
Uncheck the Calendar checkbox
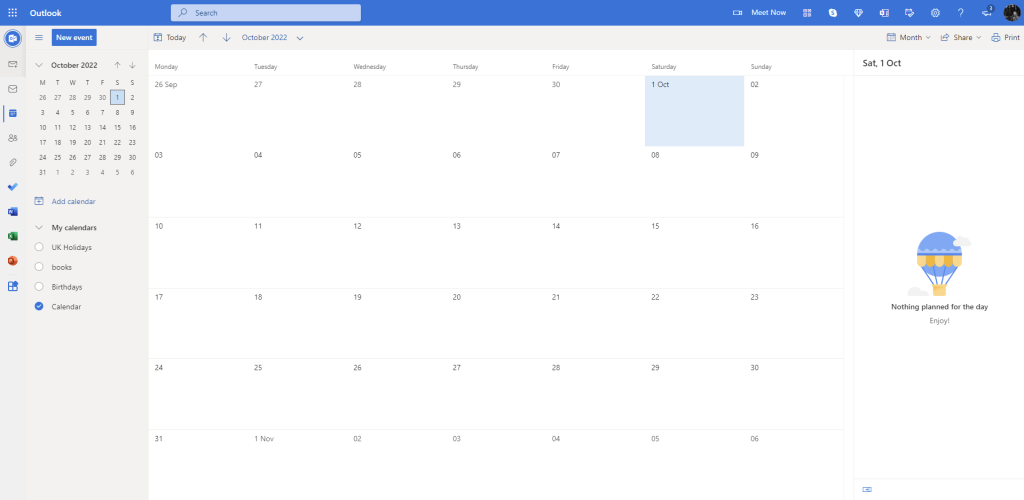point(39,306)
